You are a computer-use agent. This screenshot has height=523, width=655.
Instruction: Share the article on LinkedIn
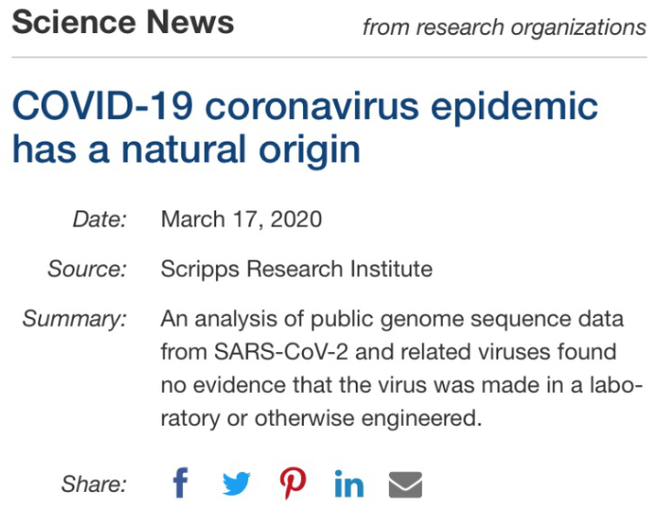pos(349,485)
